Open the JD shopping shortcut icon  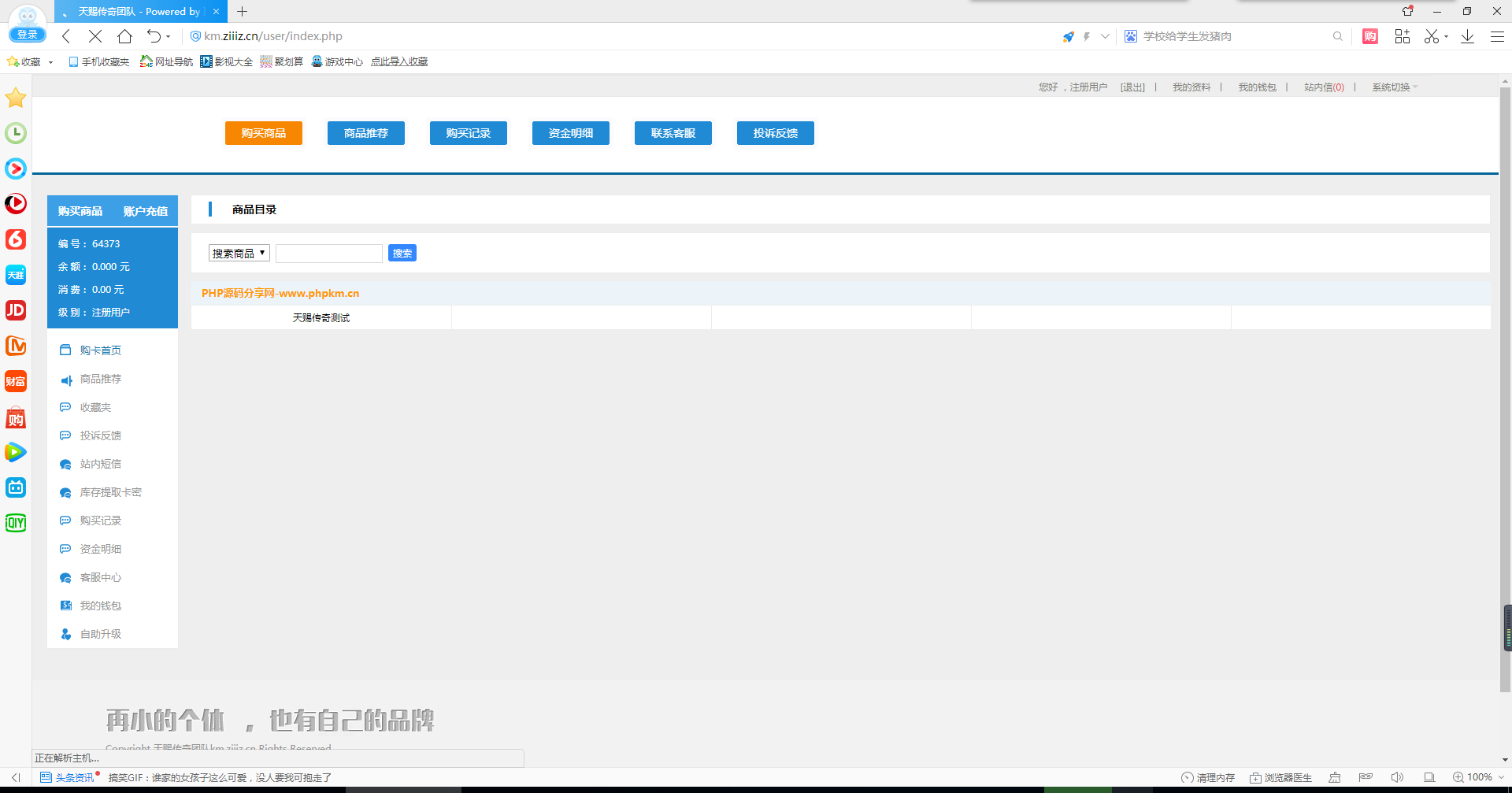pyautogui.click(x=16, y=310)
